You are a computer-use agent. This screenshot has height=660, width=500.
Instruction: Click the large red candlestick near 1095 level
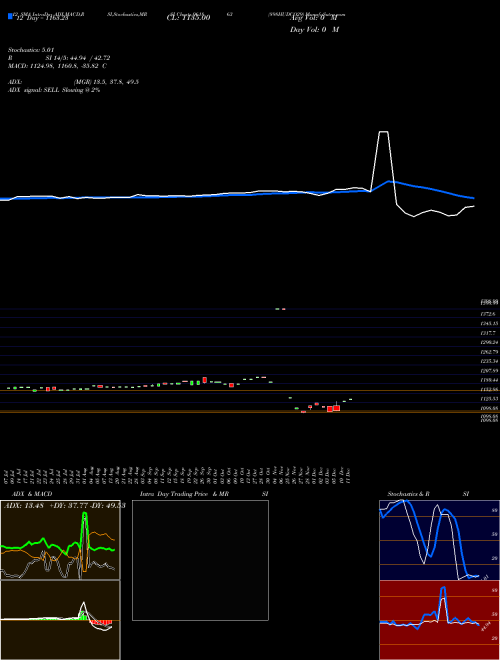[x=336, y=408]
